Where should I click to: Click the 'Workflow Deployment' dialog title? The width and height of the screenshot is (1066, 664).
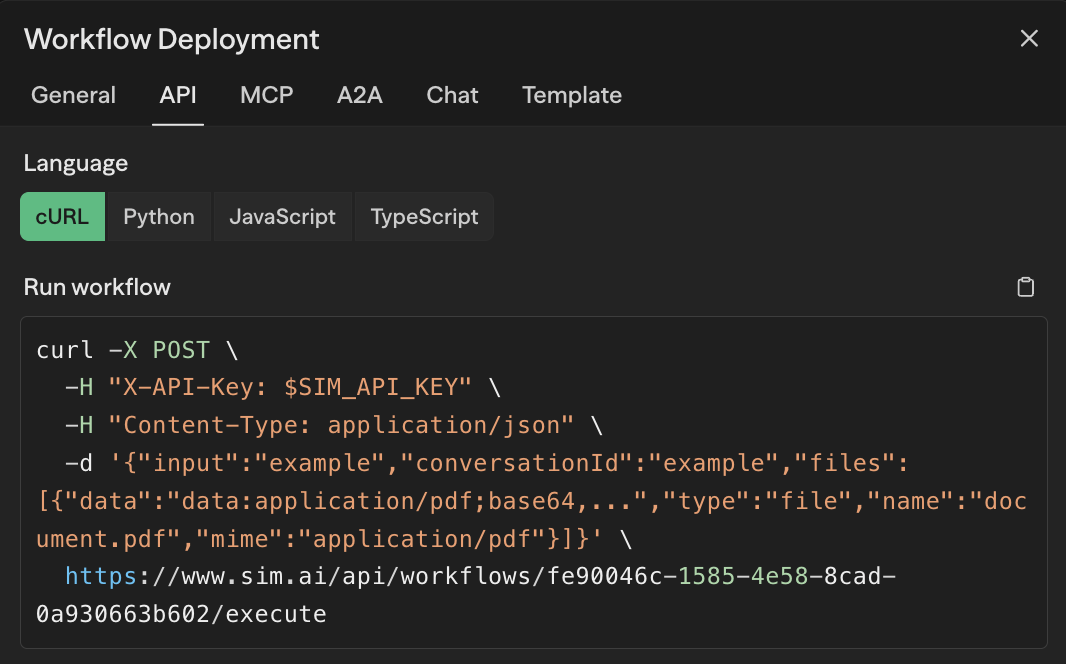[172, 39]
